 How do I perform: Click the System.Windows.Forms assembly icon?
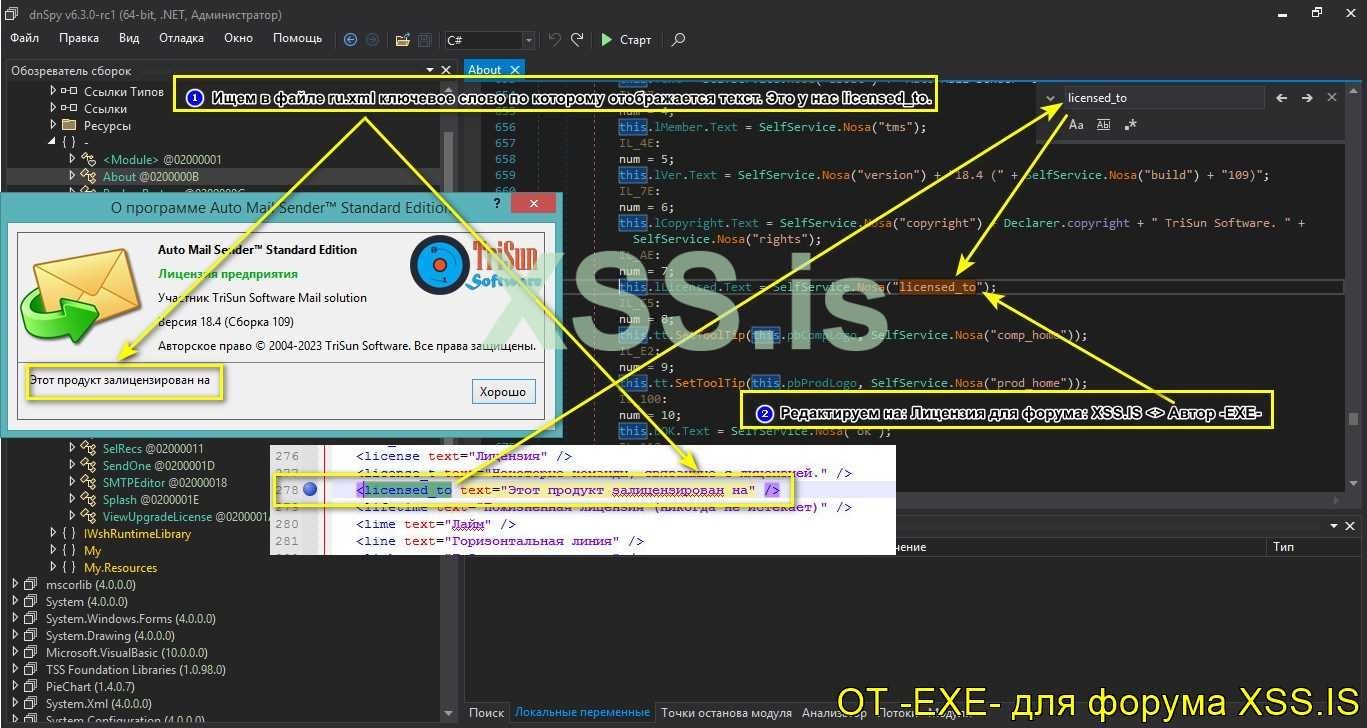pos(33,618)
